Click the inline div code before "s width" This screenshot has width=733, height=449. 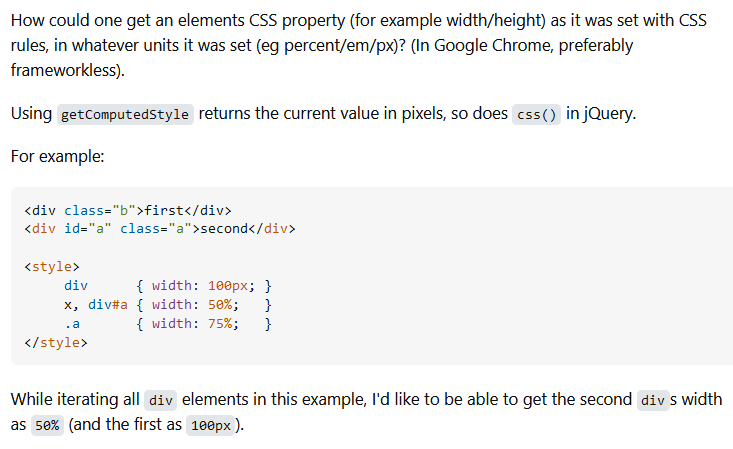[x=652, y=401]
